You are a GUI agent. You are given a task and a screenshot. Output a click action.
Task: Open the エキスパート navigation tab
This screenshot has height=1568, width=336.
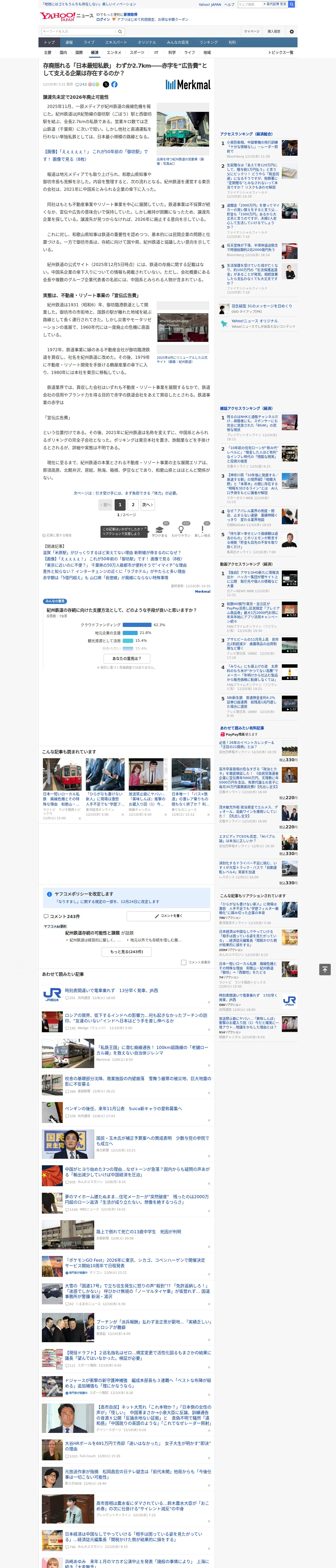(116, 42)
